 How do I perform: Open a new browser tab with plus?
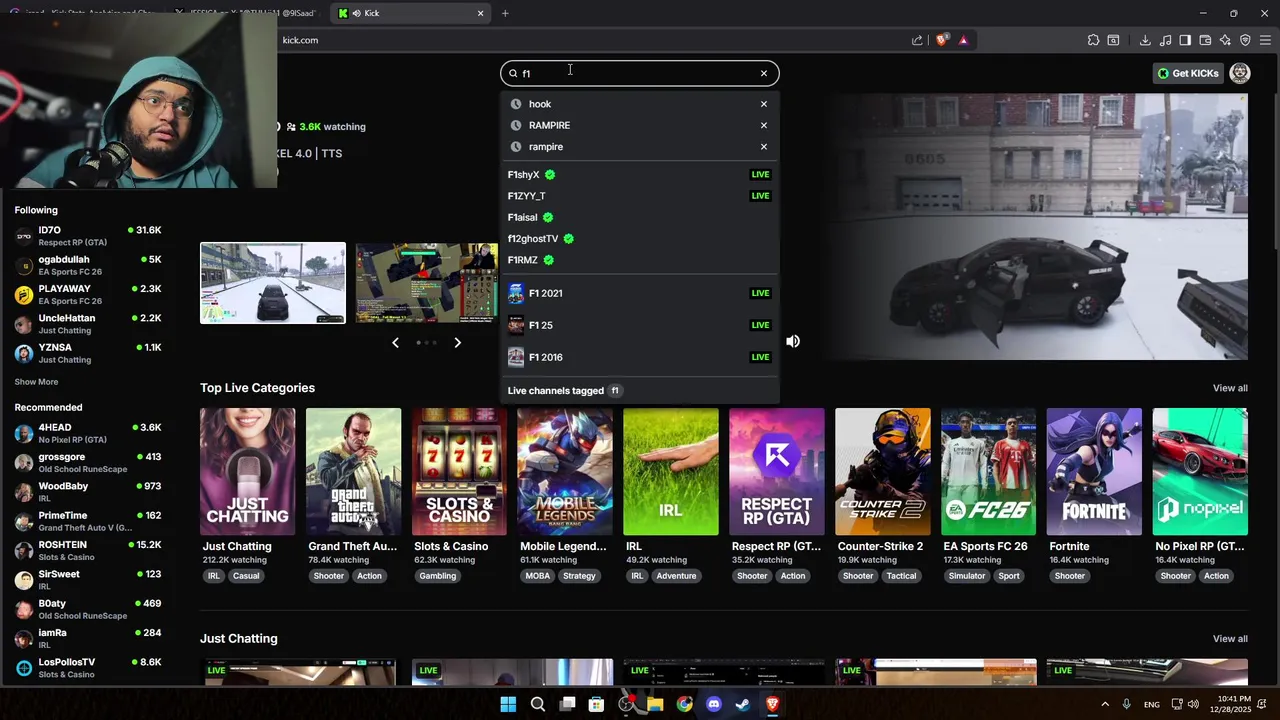(505, 13)
